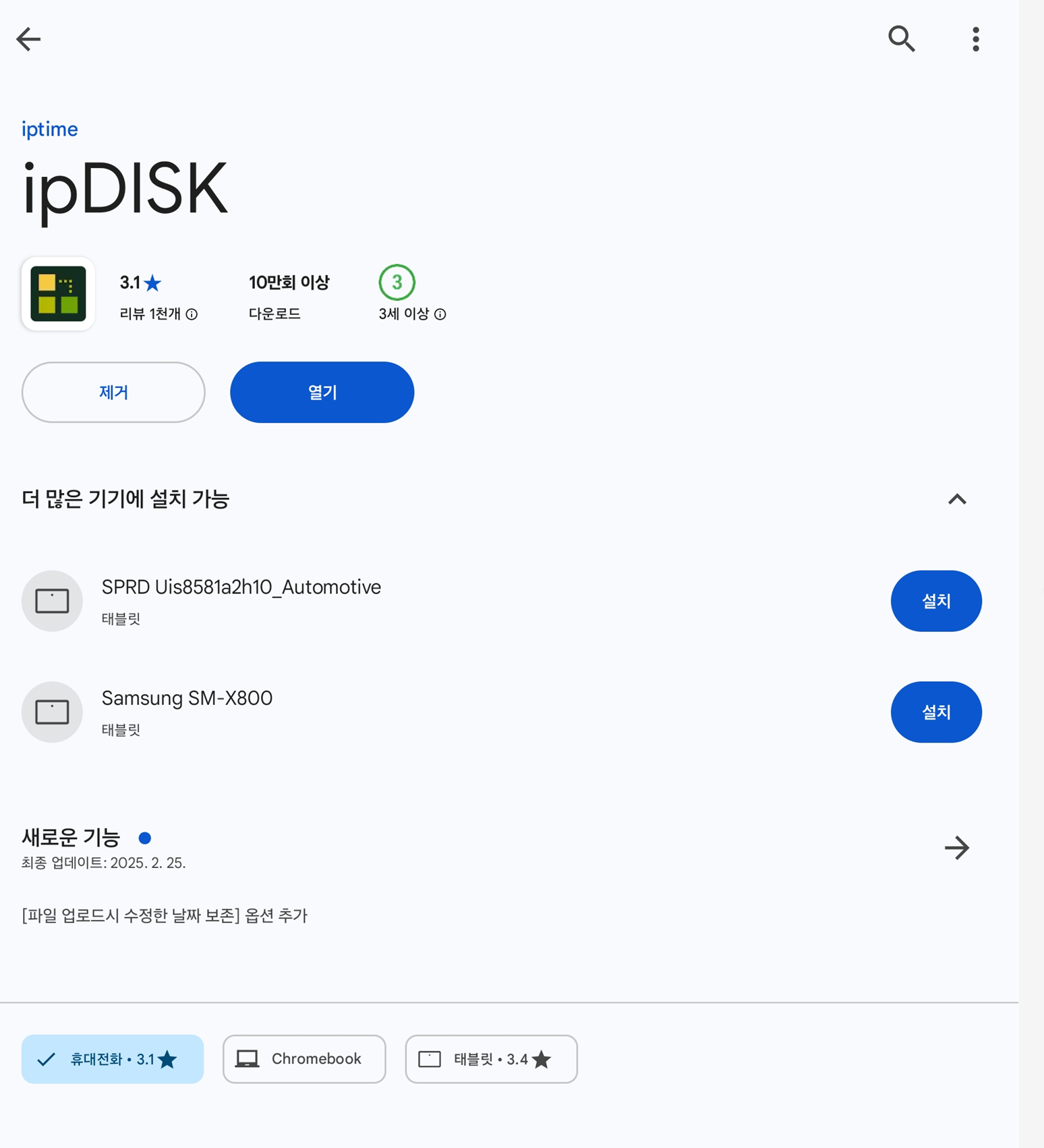
Task: Click the 열기 open button
Action: tap(322, 392)
